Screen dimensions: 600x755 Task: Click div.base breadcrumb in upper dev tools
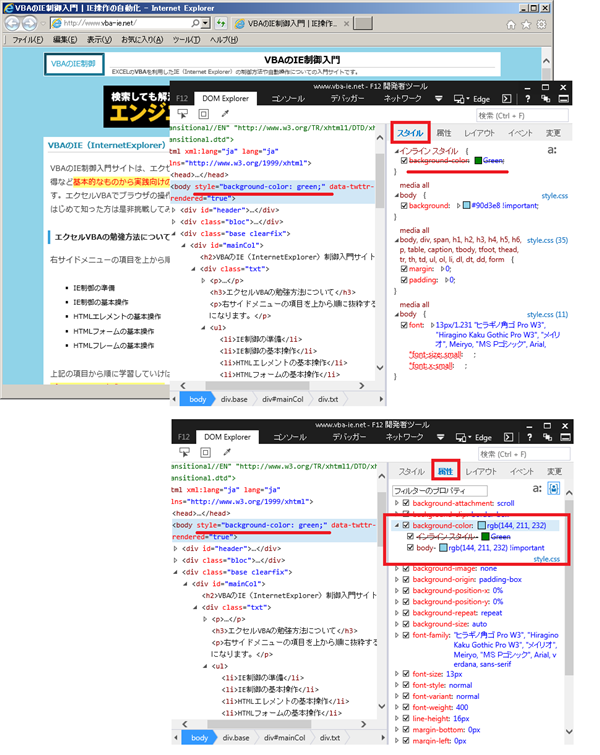pyautogui.click(x=234, y=399)
